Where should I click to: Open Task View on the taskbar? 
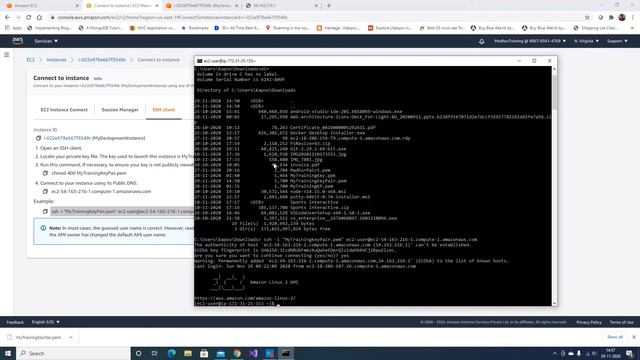pyautogui.click(x=155, y=353)
